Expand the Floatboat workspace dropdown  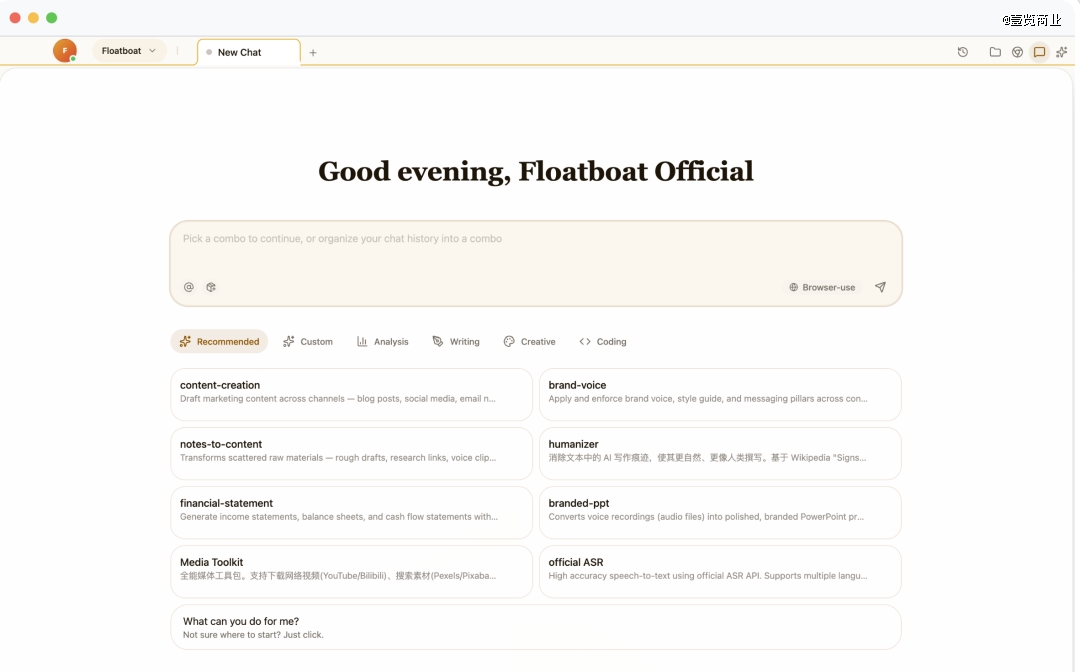tap(130, 51)
